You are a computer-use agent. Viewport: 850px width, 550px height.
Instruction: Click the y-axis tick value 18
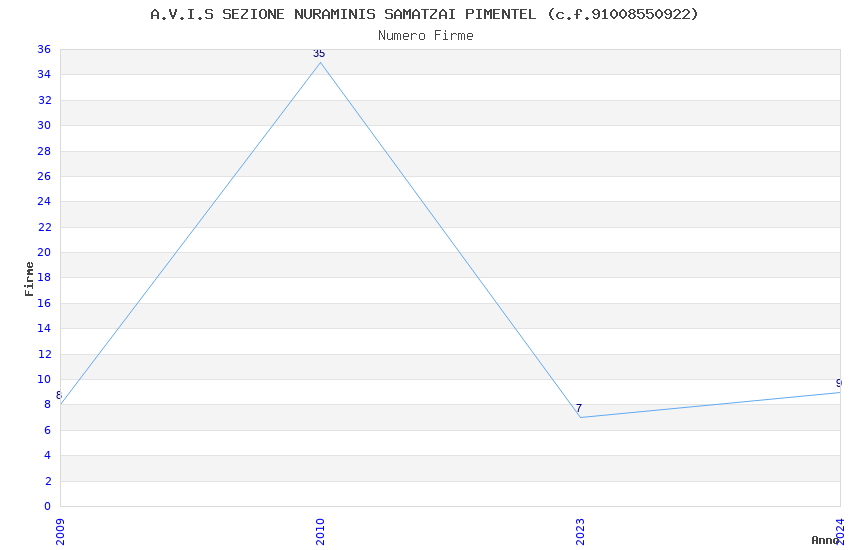[x=44, y=277]
